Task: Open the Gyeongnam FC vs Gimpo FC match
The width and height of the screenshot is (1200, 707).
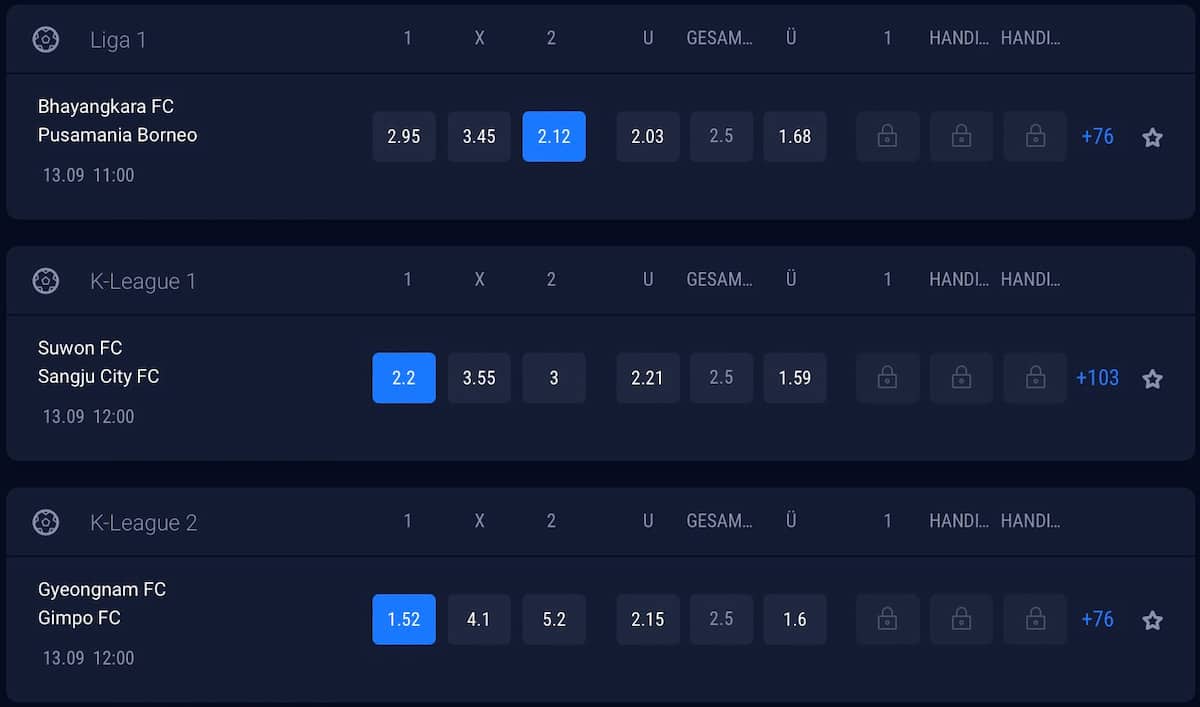Action: coord(102,604)
